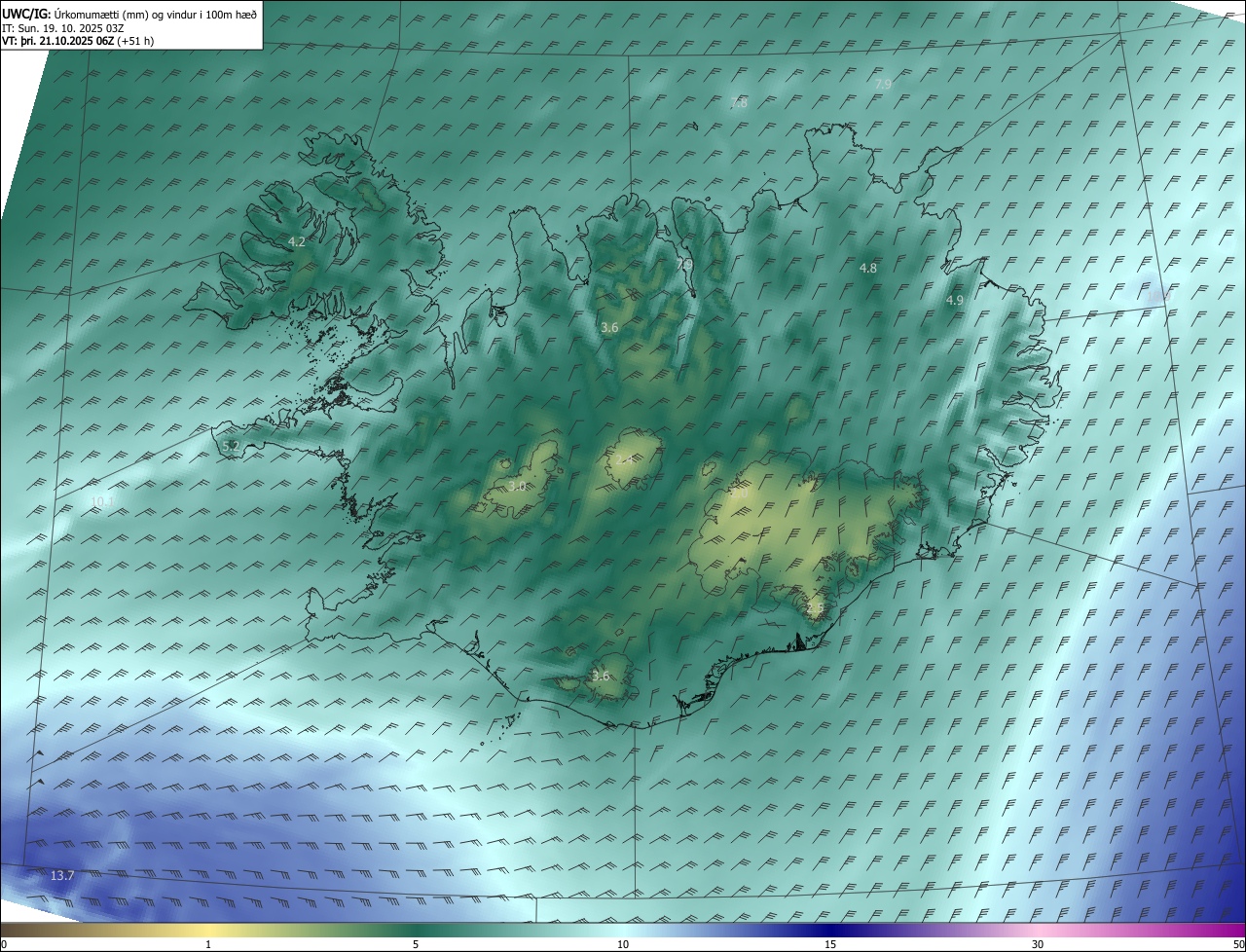Image resolution: width=1246 pixels, height=952 pixels.
Task: Click the 3.6 value in northern Iceland
Action: coord(609,328)
